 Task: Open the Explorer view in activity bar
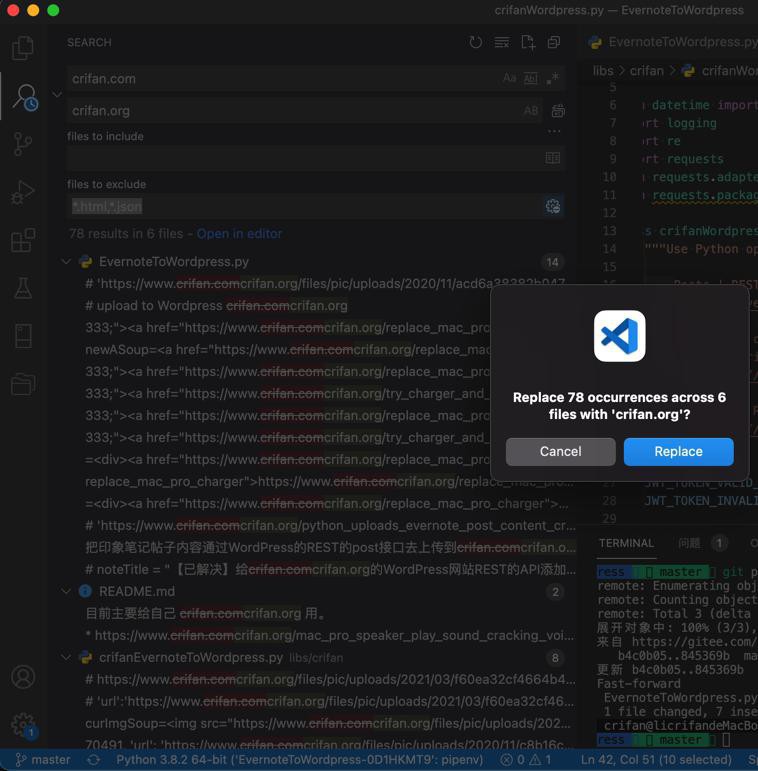pos(23,48)
